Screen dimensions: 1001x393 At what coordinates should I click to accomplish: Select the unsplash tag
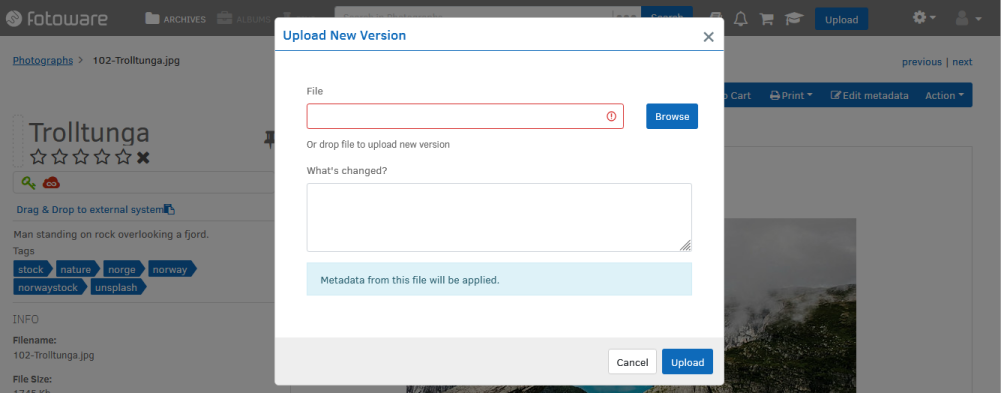[117, 287]
